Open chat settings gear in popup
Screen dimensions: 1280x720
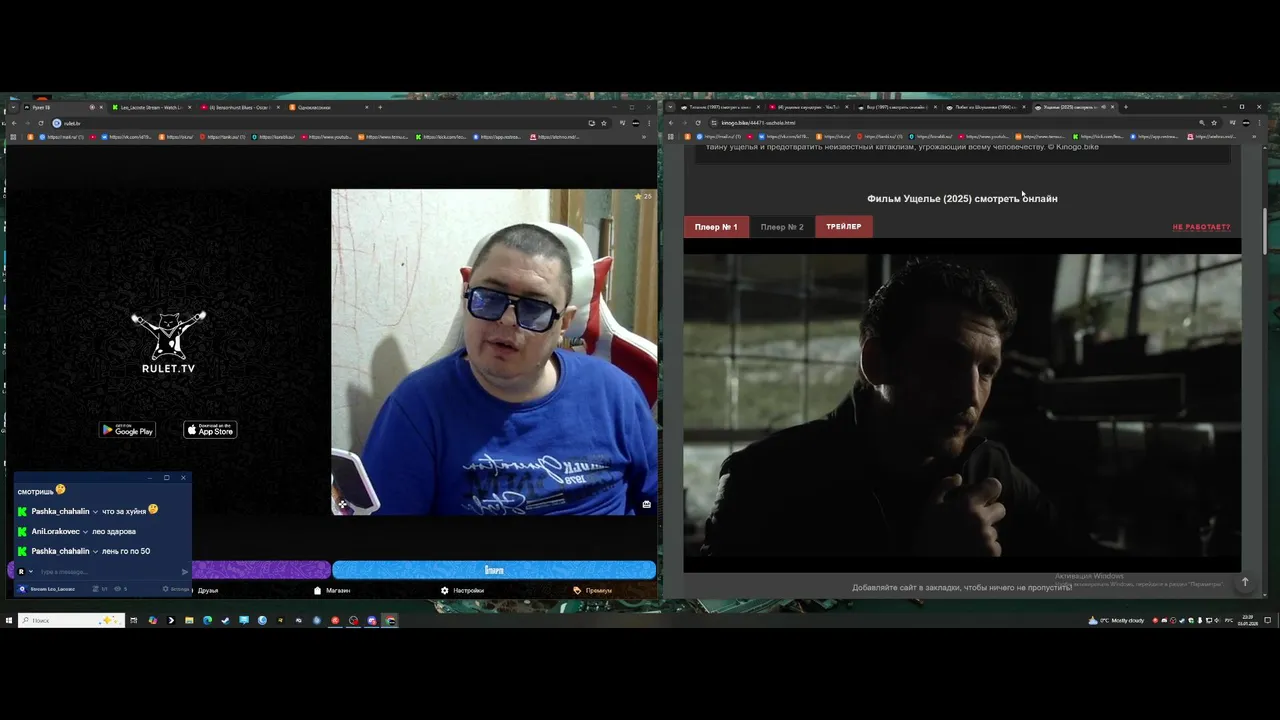point(166,589)
